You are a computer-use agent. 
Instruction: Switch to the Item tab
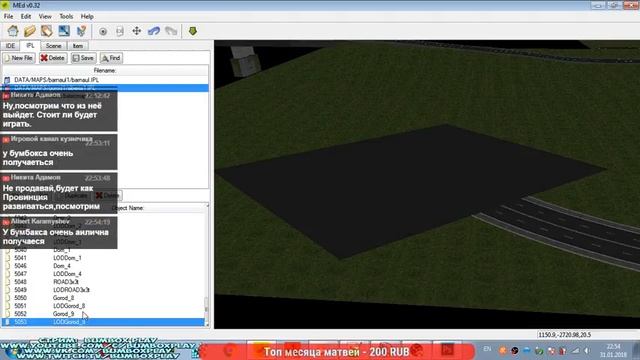pos(78,46)
